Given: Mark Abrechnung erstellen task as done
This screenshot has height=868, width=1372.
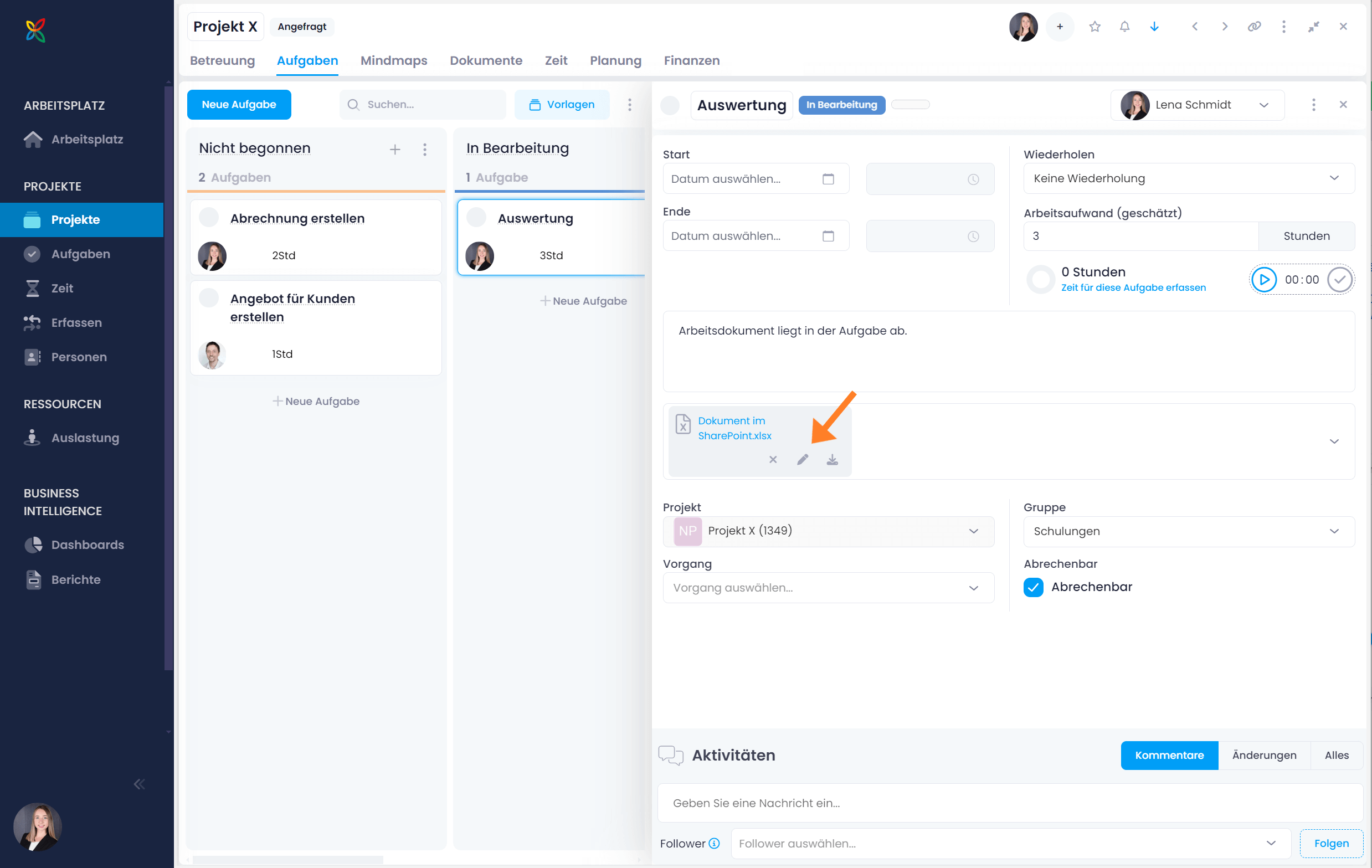Looking at the screenshot, I should (209, 217).
